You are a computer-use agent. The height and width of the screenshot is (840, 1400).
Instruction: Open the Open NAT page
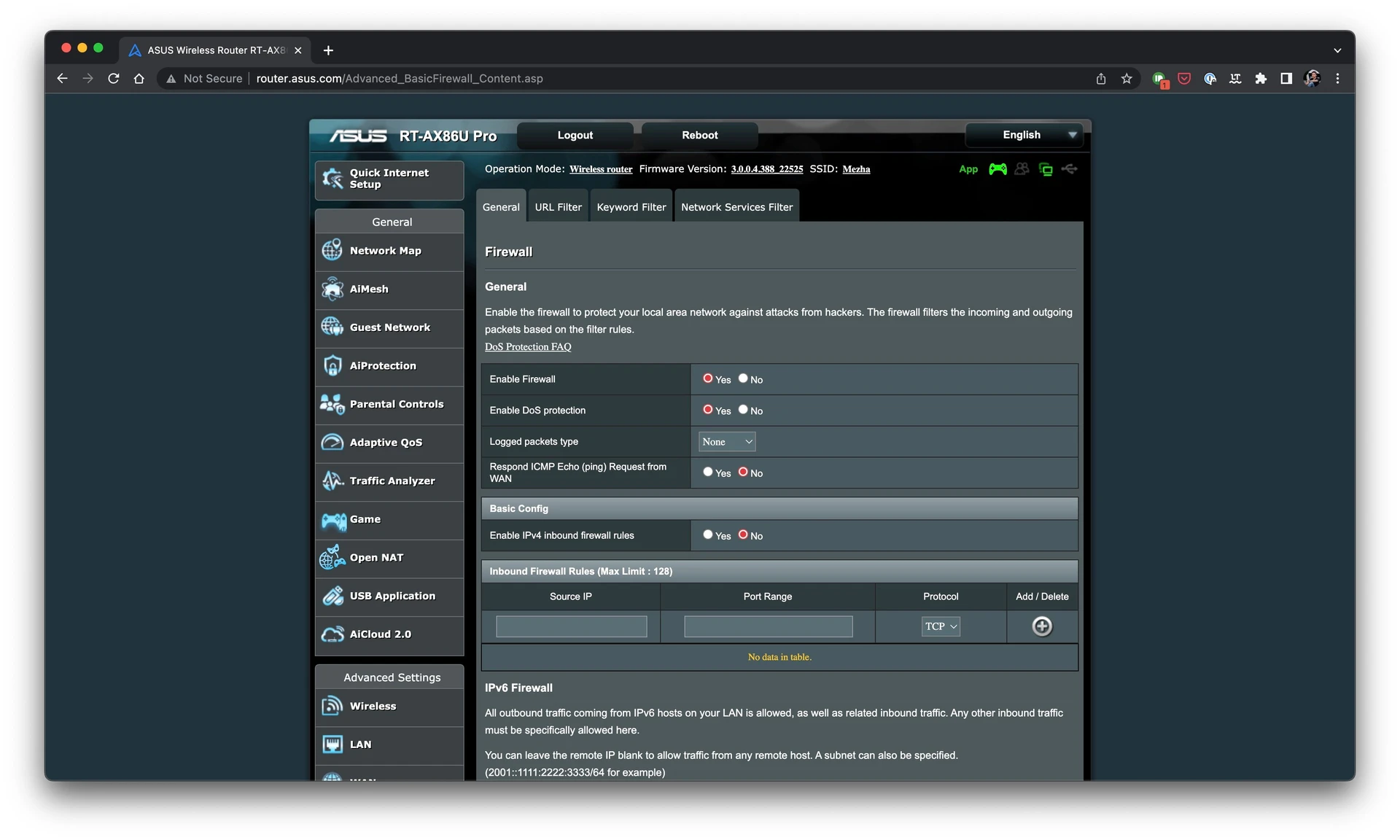coord(389,558)
